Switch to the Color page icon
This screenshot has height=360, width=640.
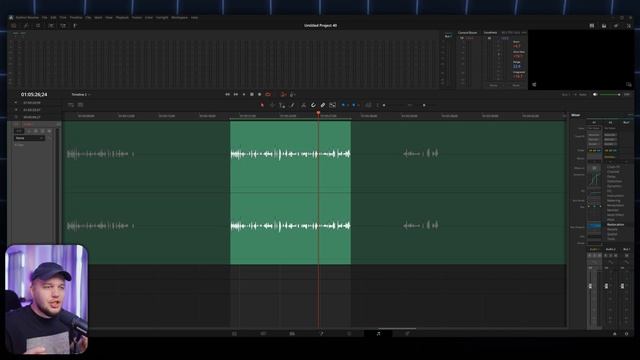coord(349,333)
